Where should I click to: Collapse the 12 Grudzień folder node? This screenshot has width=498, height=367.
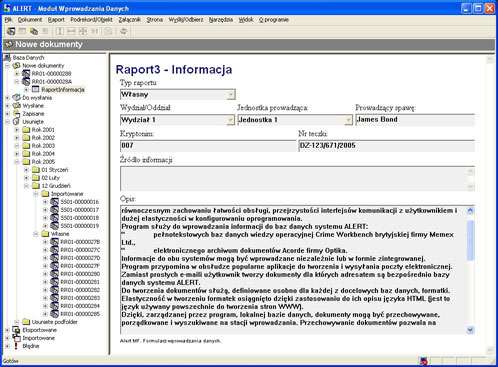click(x=26, y=186)
